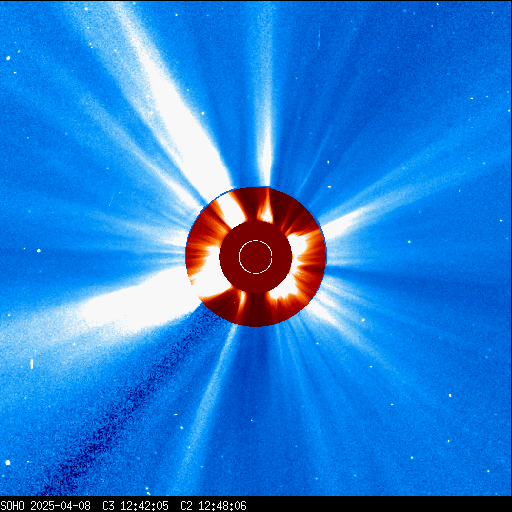Viewport: 512px width, 512px height.
Task: Click the bright star near the bottom-left edge
Action: pyautogui.click(x=8, y=462)
